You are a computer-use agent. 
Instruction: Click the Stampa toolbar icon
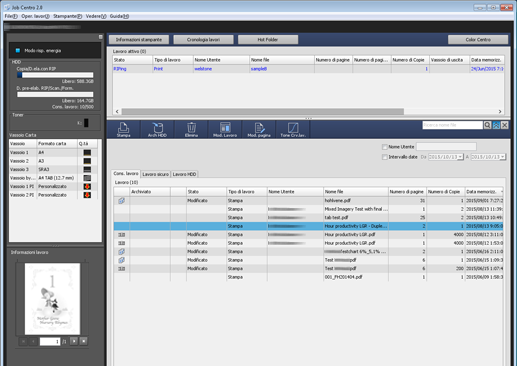123,129
